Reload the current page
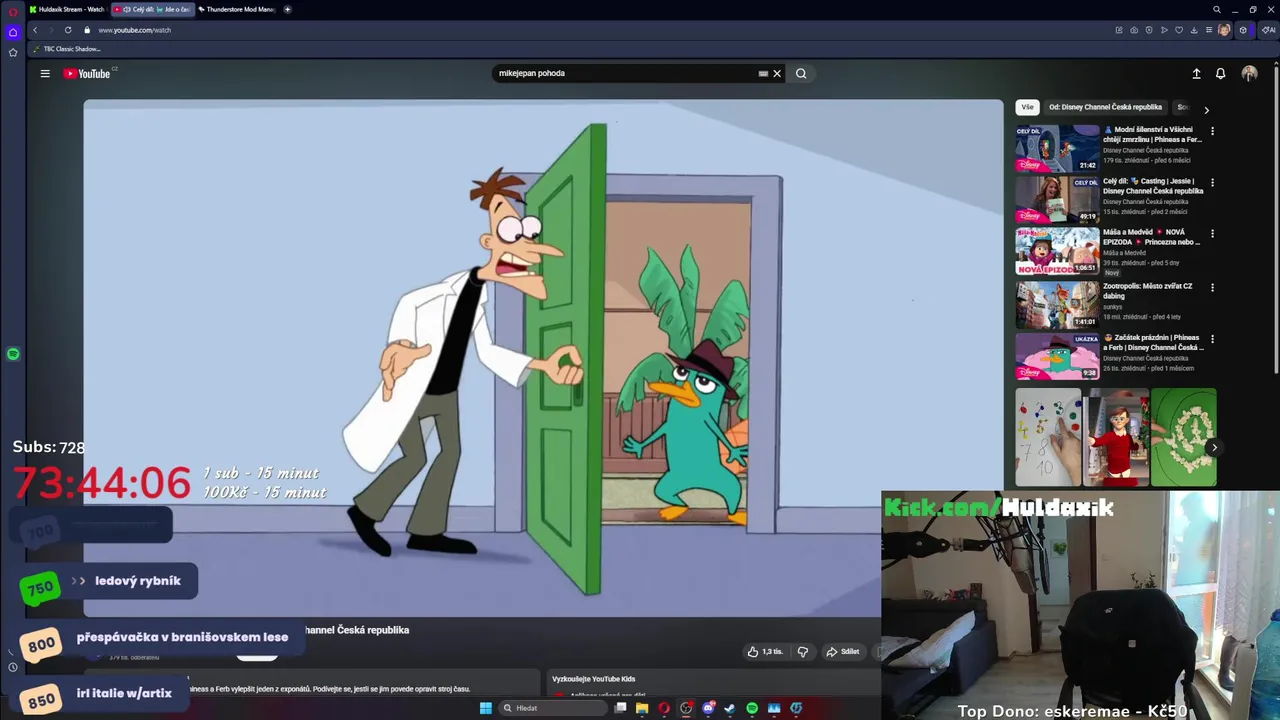Screen dimensions: 1280x720 (68, 30)
